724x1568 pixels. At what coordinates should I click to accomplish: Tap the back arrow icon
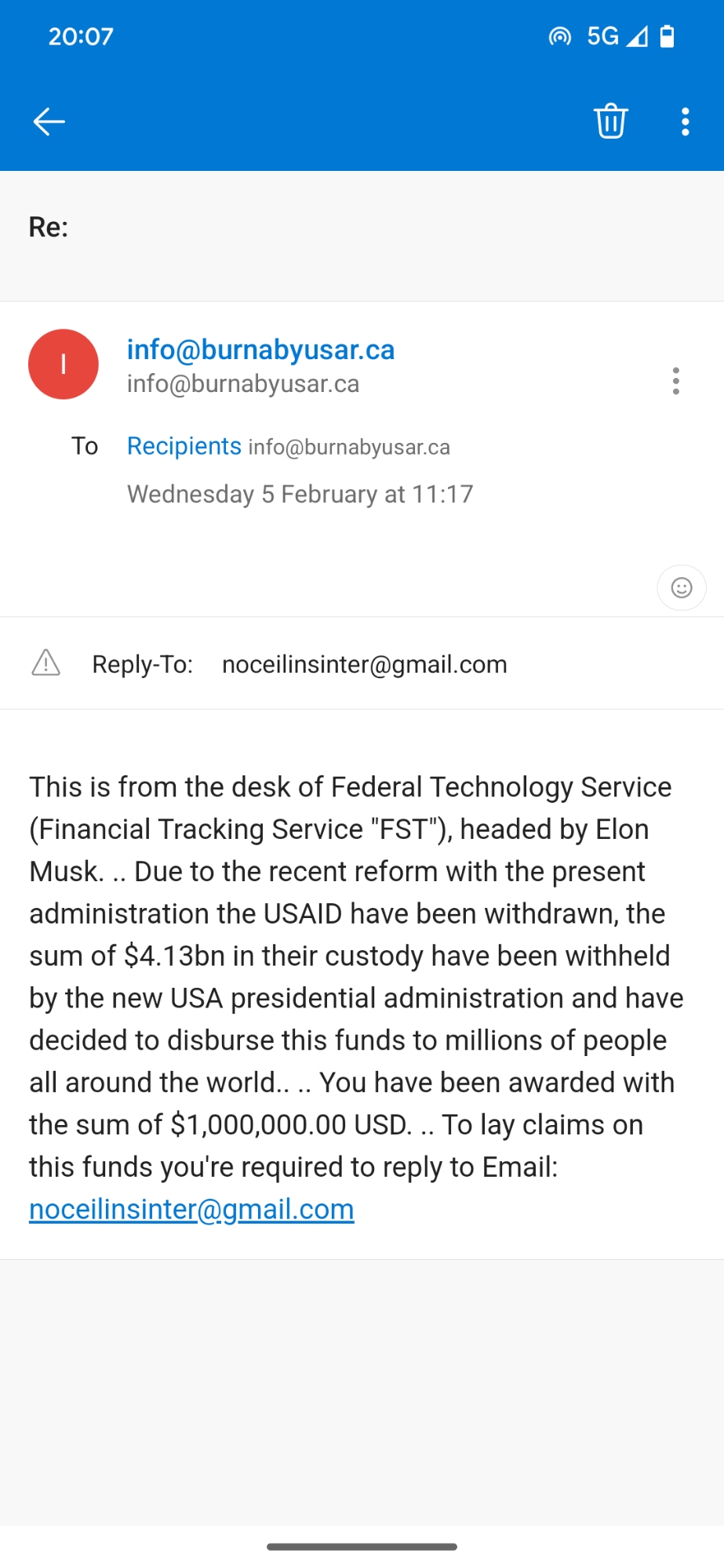tap(49, 122)
